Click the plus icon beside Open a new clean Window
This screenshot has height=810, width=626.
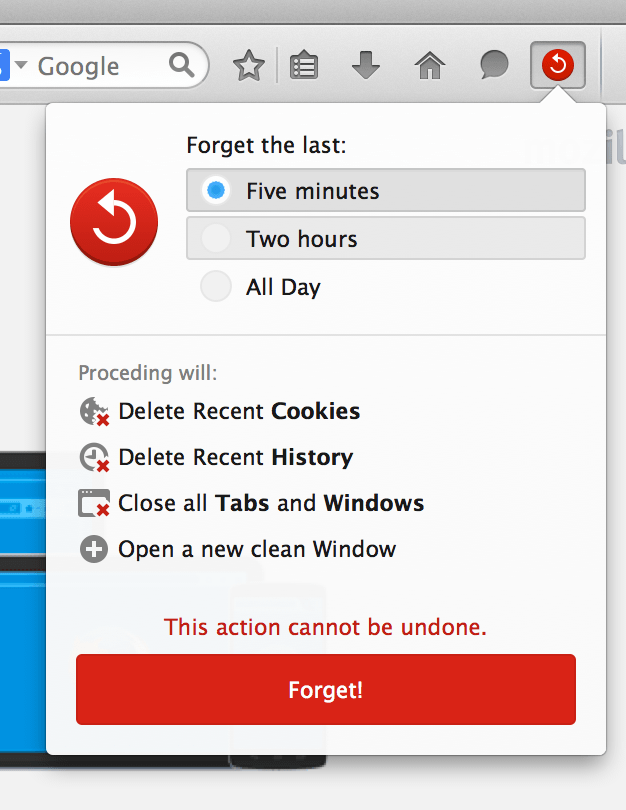point(94,549)
